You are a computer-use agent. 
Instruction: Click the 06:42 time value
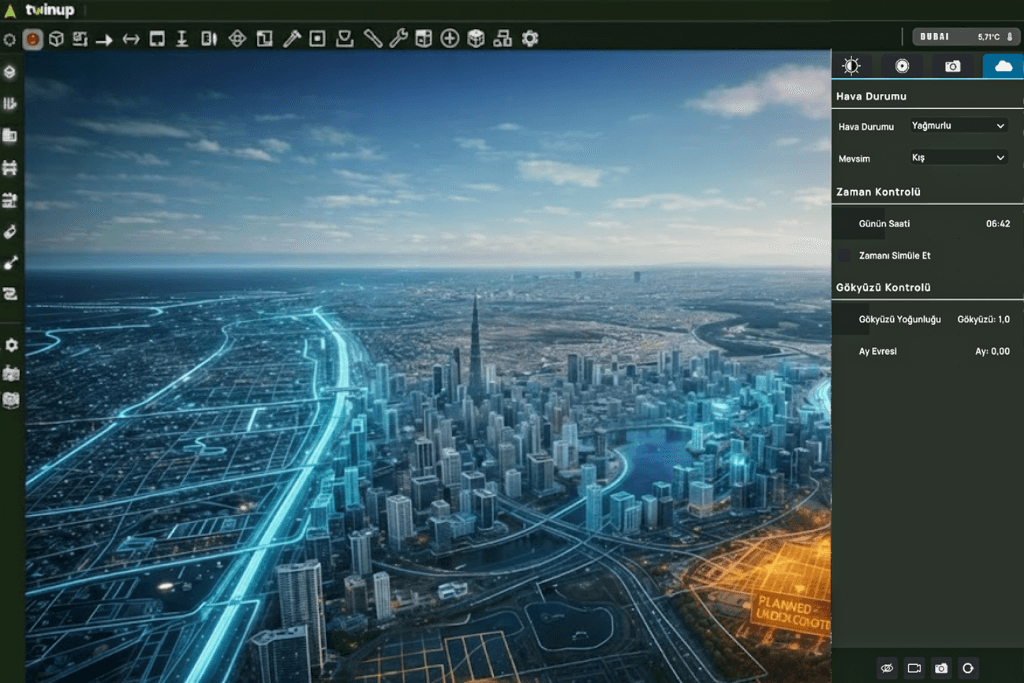[x=997, y=223]
